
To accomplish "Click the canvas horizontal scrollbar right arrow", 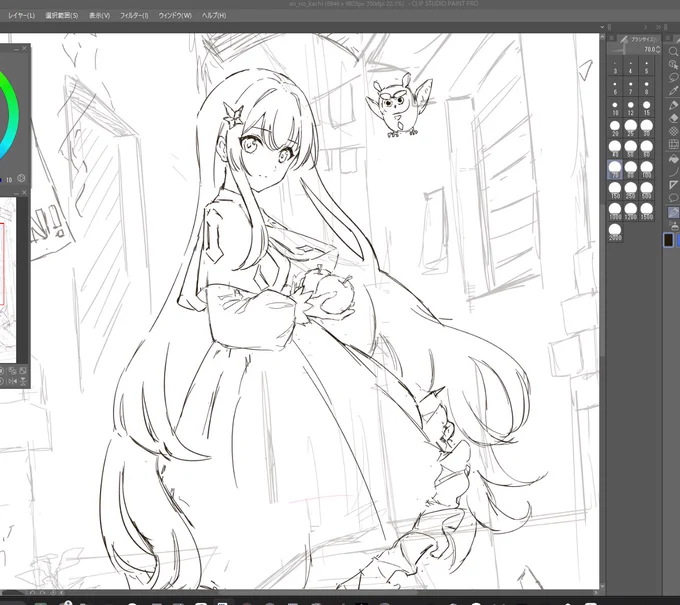I will [x=595, y=592].
